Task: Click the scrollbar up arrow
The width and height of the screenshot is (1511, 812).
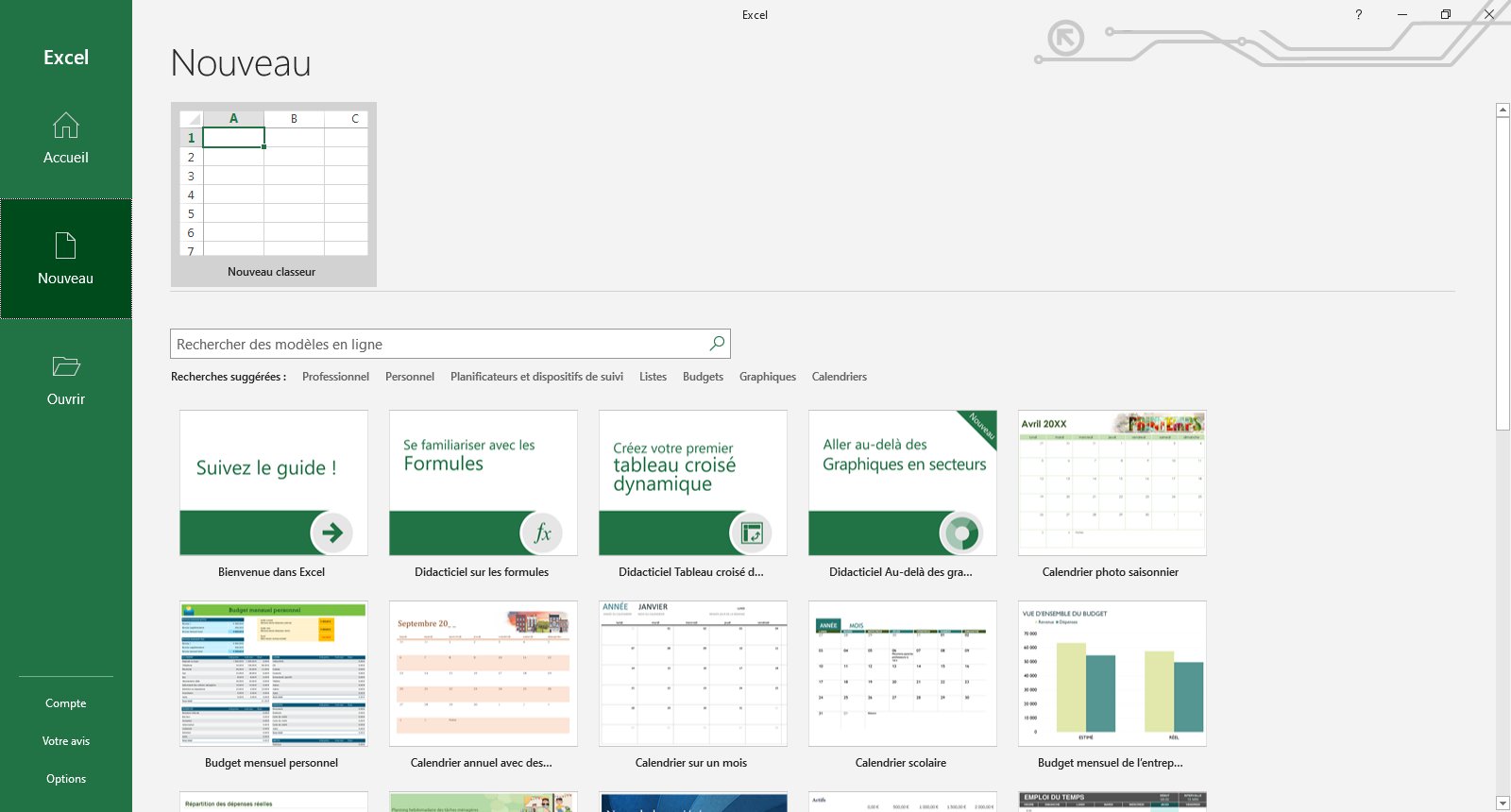Action: coord(1503,110)
